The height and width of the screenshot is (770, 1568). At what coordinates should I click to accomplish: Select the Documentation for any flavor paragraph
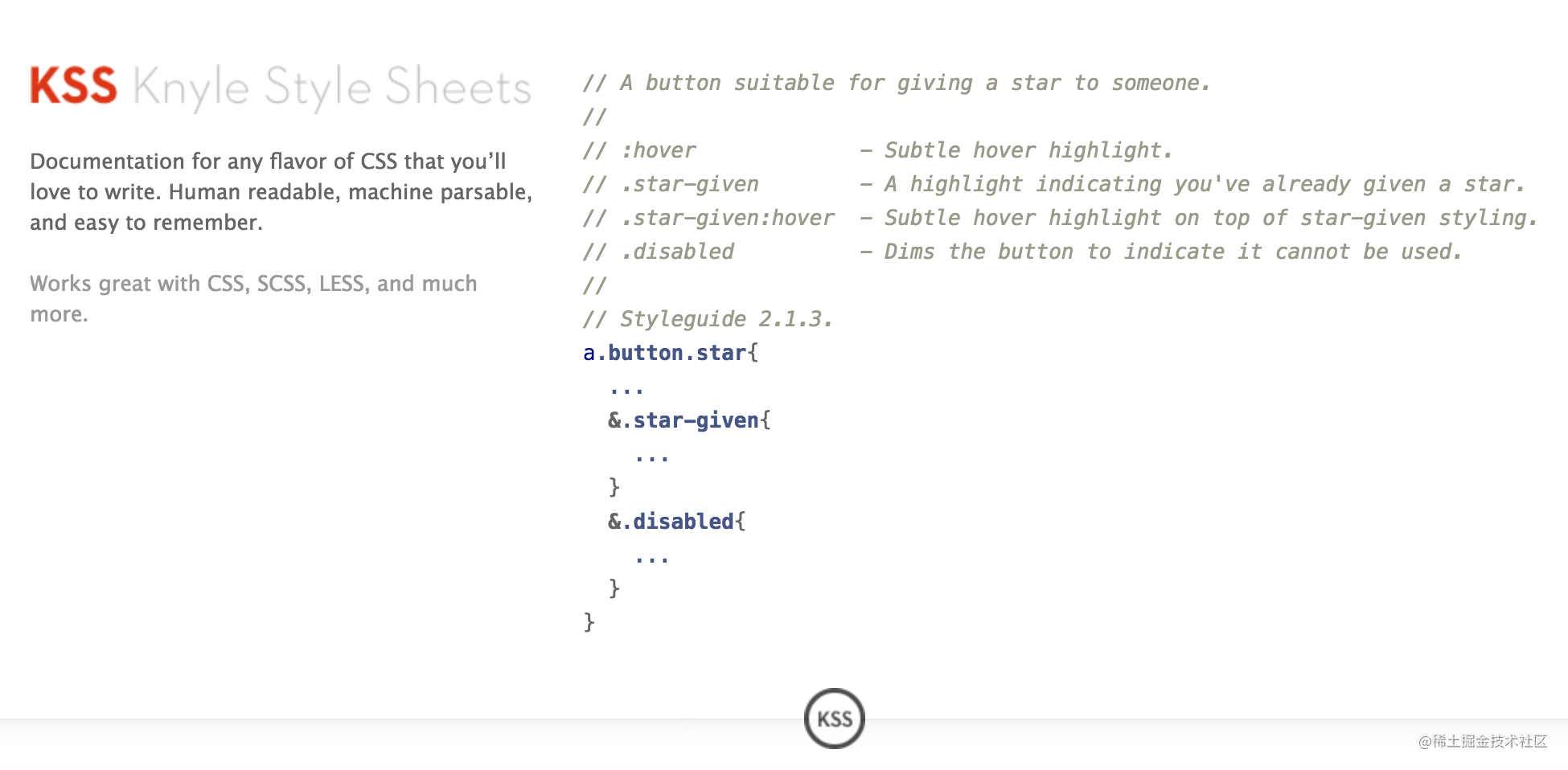[x=281, y=192]
